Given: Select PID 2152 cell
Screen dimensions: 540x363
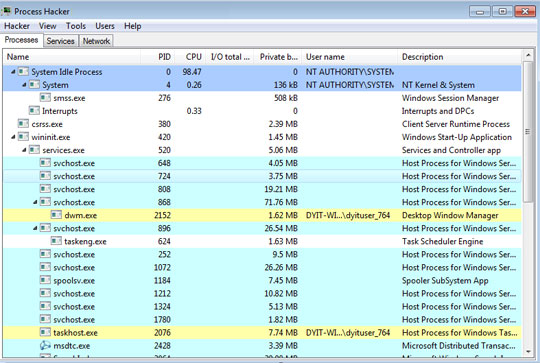Looking at the screenshot, I should click(x=162, y=215).
